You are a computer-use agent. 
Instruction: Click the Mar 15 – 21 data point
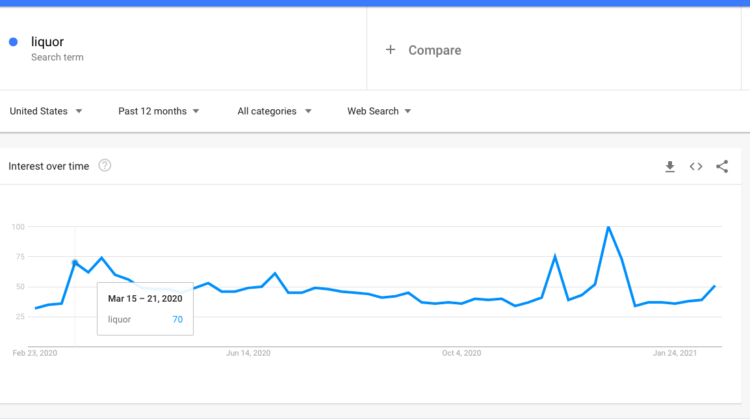point(75,262)
